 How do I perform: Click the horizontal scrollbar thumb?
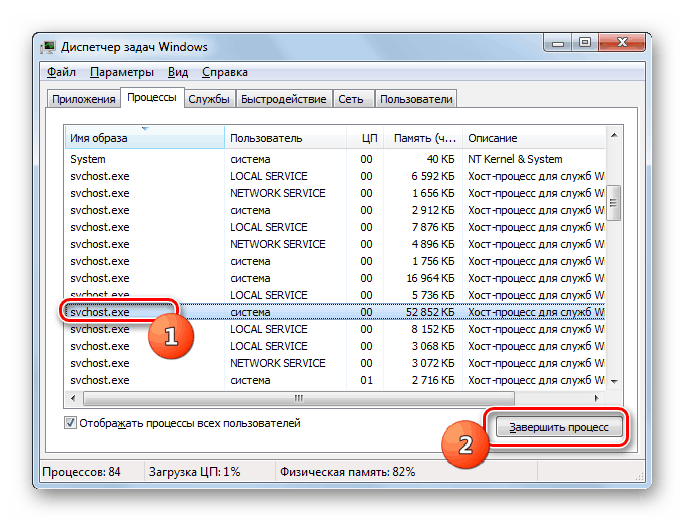click(299, 398)
